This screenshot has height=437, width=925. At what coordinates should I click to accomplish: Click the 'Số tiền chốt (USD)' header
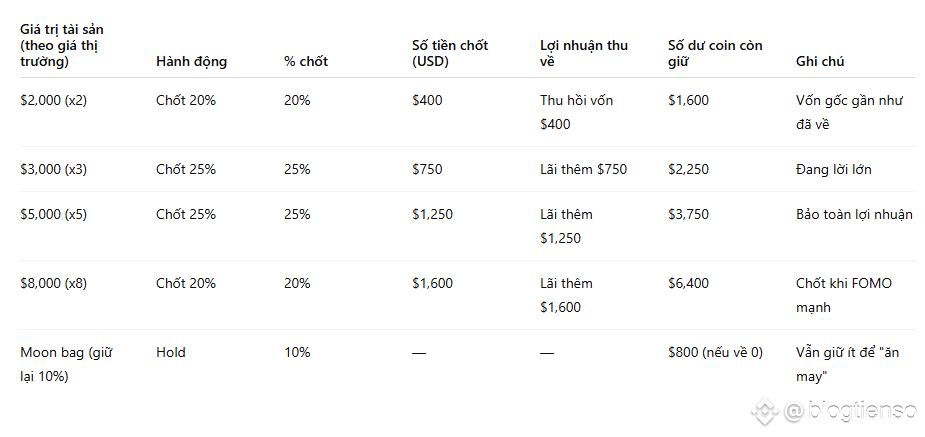[x=450, y=53]
